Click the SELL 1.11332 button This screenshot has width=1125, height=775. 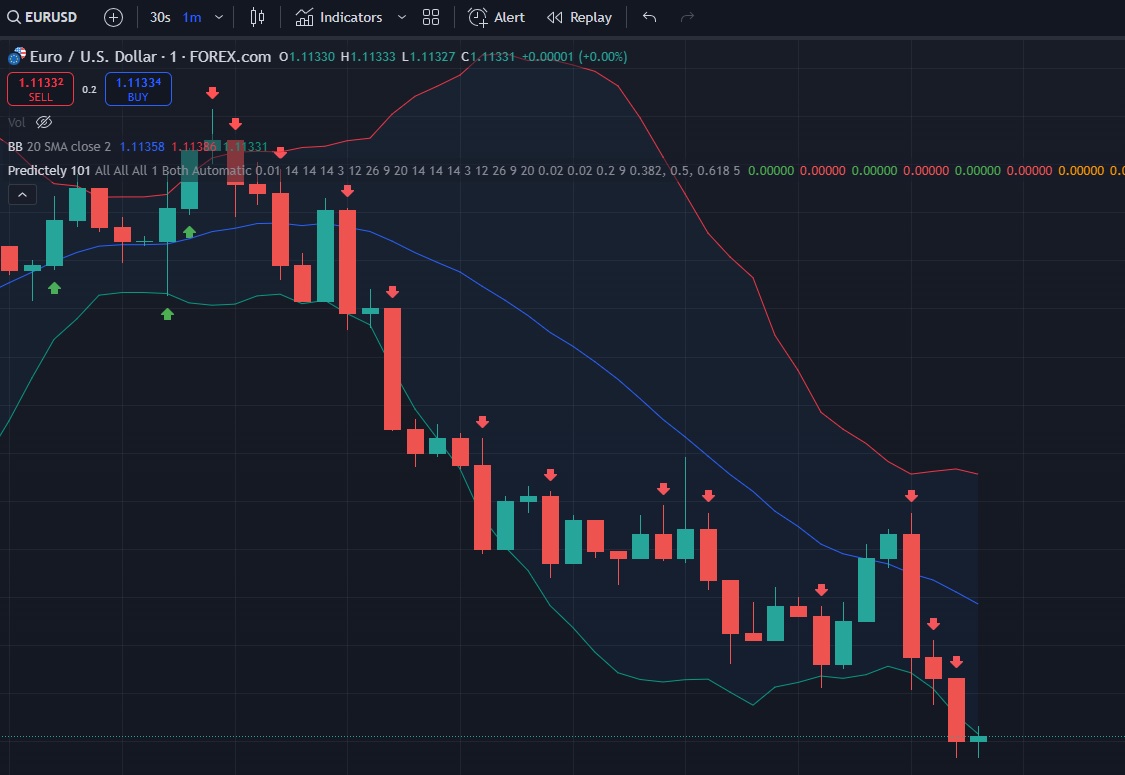pos(40,89)
